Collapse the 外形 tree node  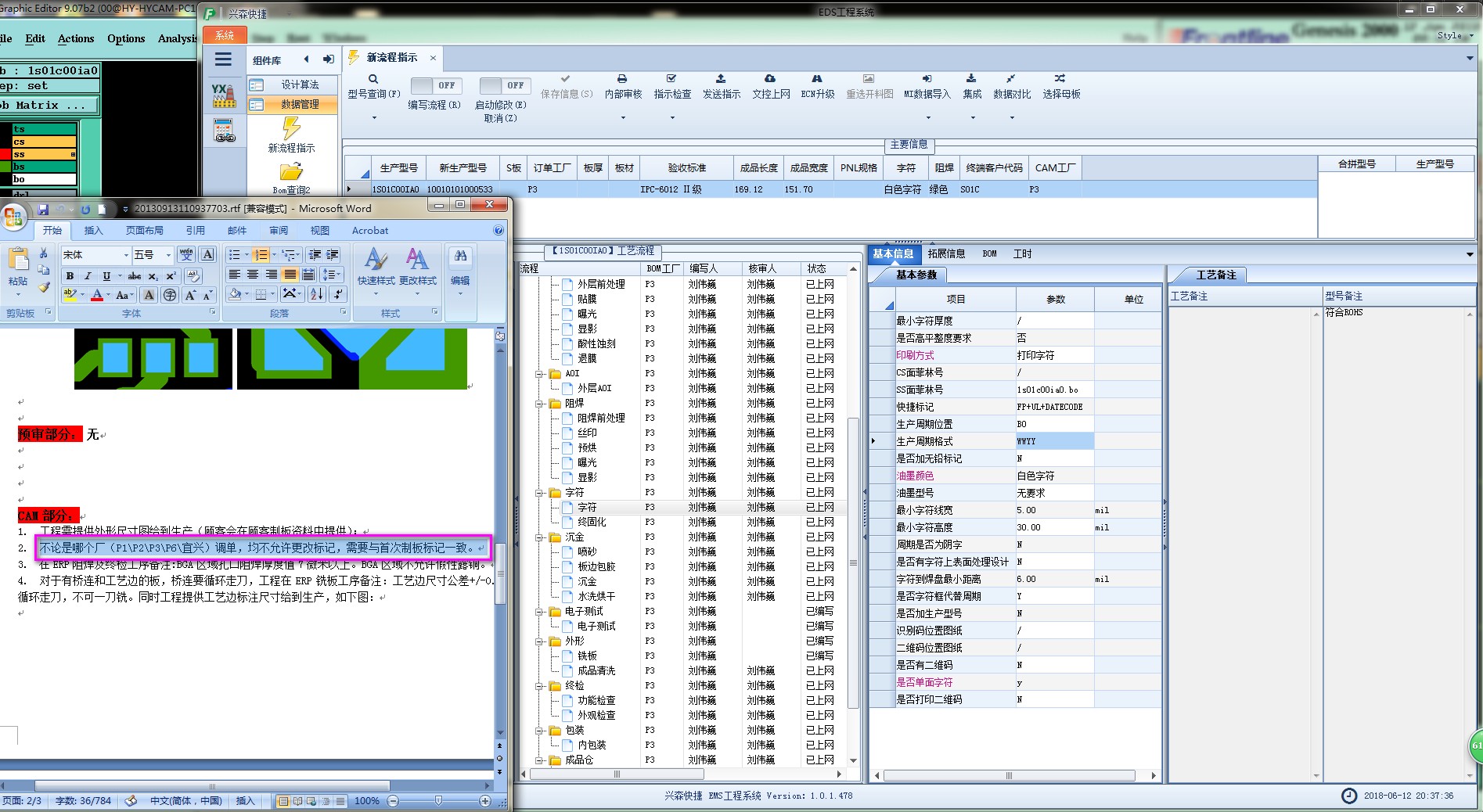(539, 641)
